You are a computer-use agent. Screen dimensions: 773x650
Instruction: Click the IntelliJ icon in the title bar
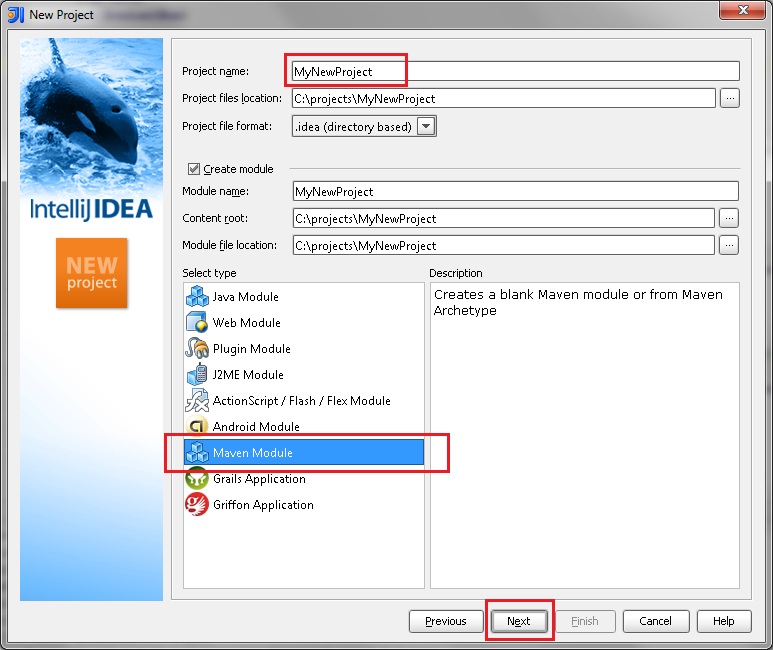pos(16,15)
